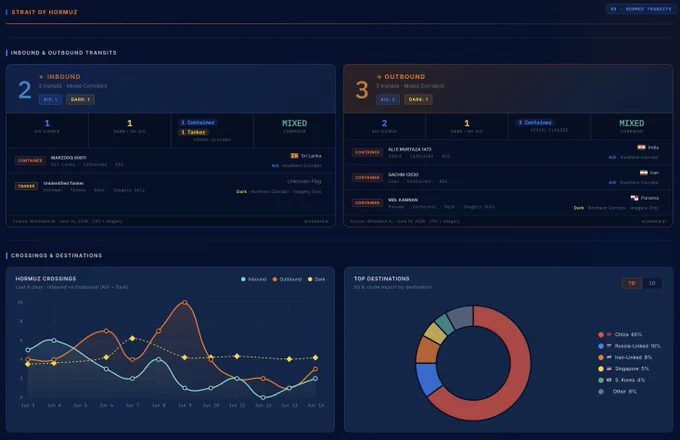The height and width of the screenshot is (440, 680).
Task: Click the Inbound AIS: 1 badge
Action: [x=50, y=99]
